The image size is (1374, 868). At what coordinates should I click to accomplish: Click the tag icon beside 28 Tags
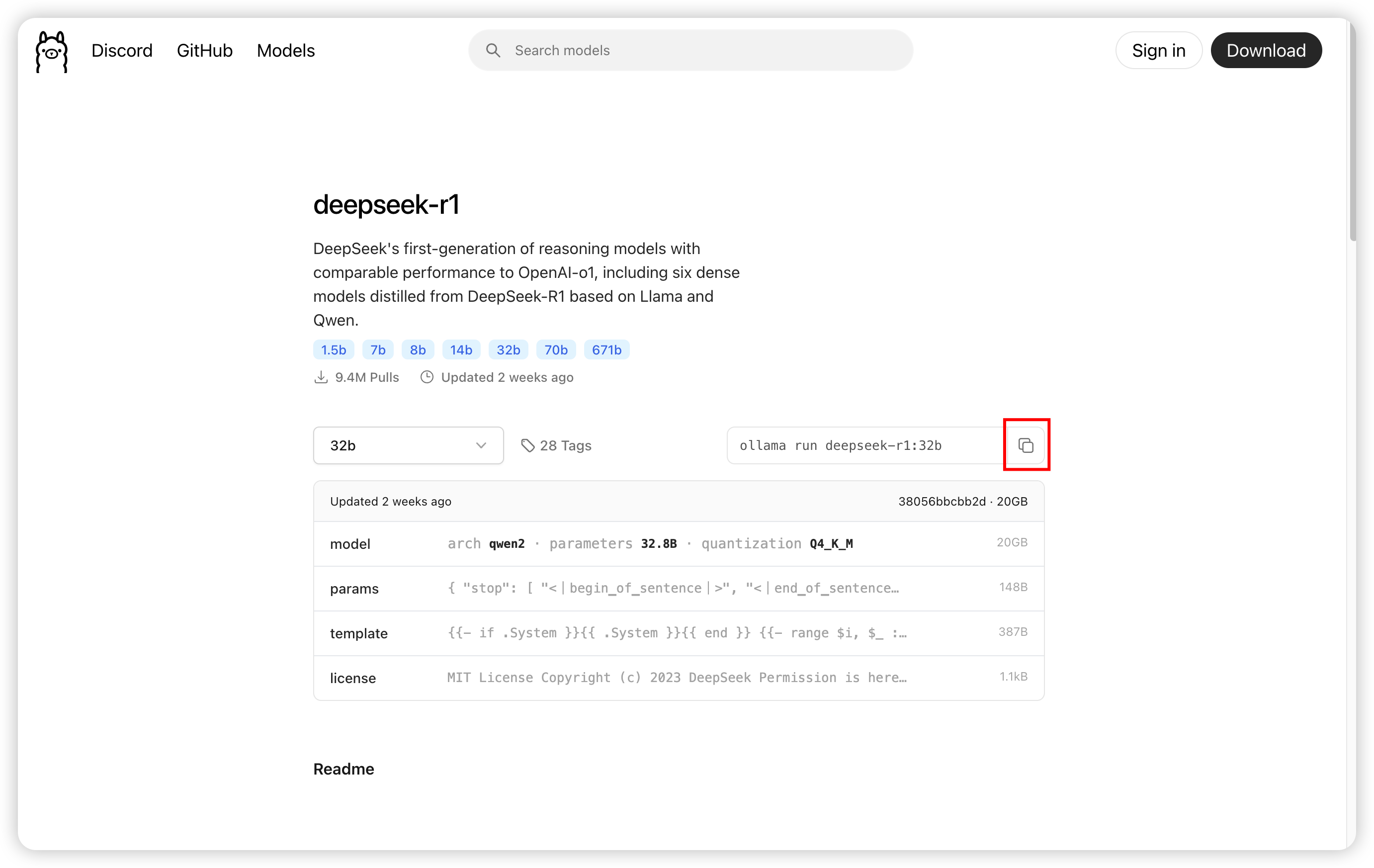tap(528, 445)
